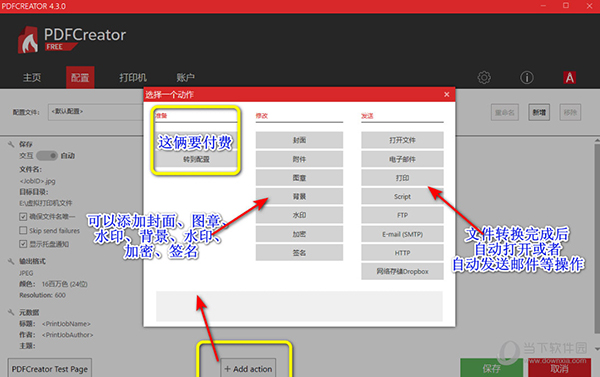Viewport: 600px width, 377px height.
Task: Click the red A architect icon
Action: click(569, 78)
